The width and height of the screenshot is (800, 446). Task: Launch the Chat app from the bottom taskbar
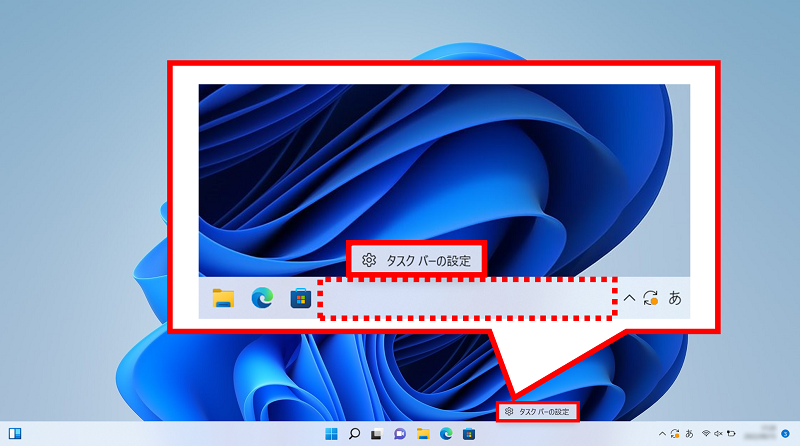[399, 434]
